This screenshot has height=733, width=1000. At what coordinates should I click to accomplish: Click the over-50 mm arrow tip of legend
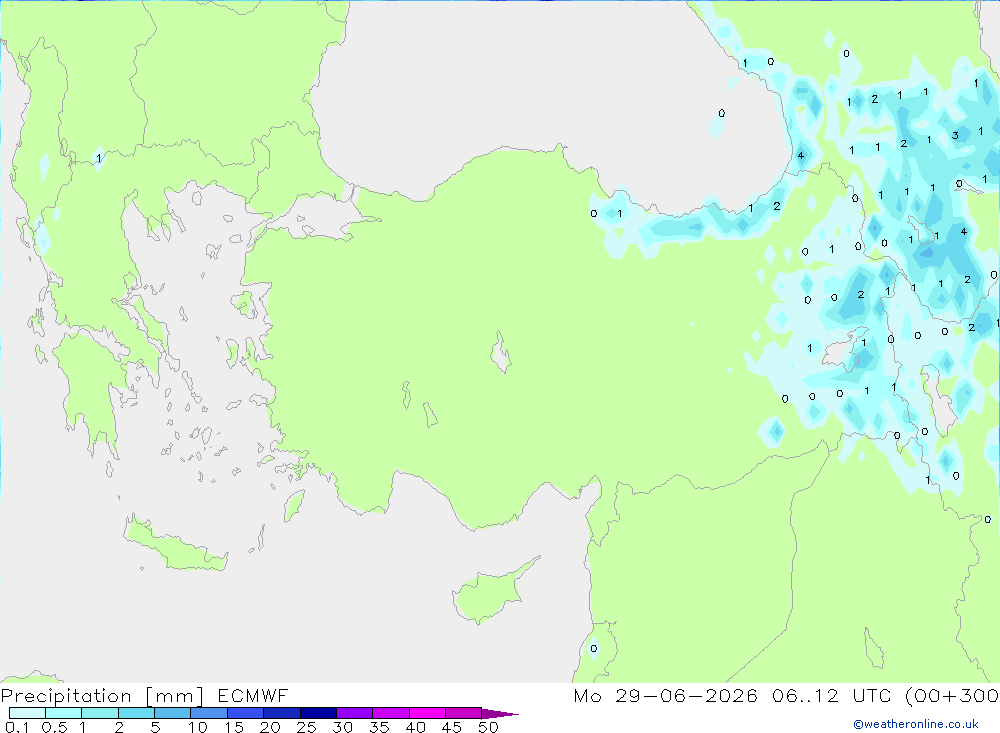[x=500, y=714]
